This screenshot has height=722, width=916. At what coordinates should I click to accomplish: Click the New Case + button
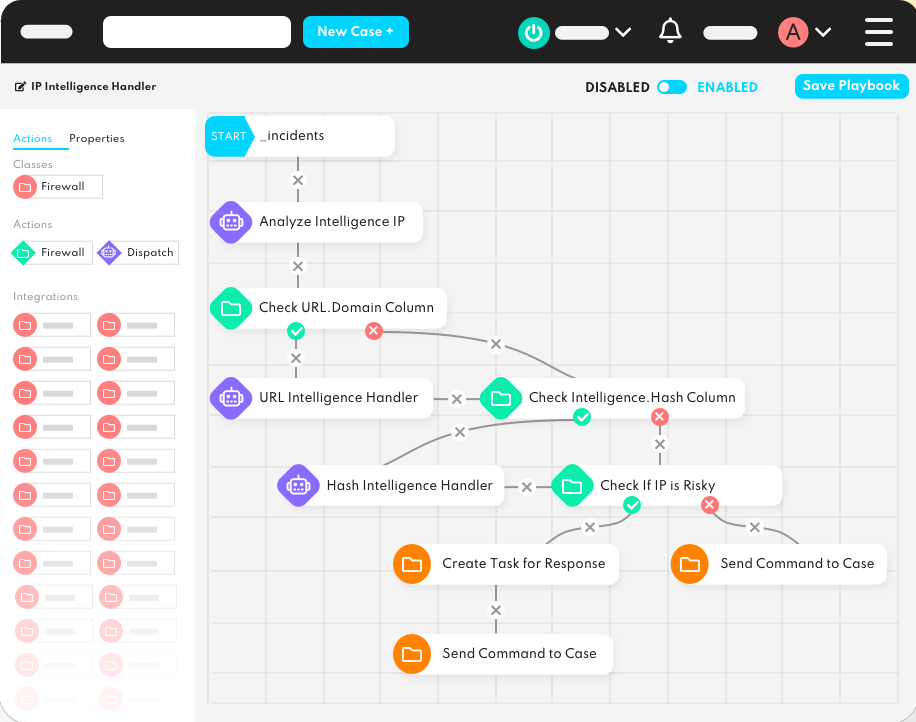click(355, 32)
